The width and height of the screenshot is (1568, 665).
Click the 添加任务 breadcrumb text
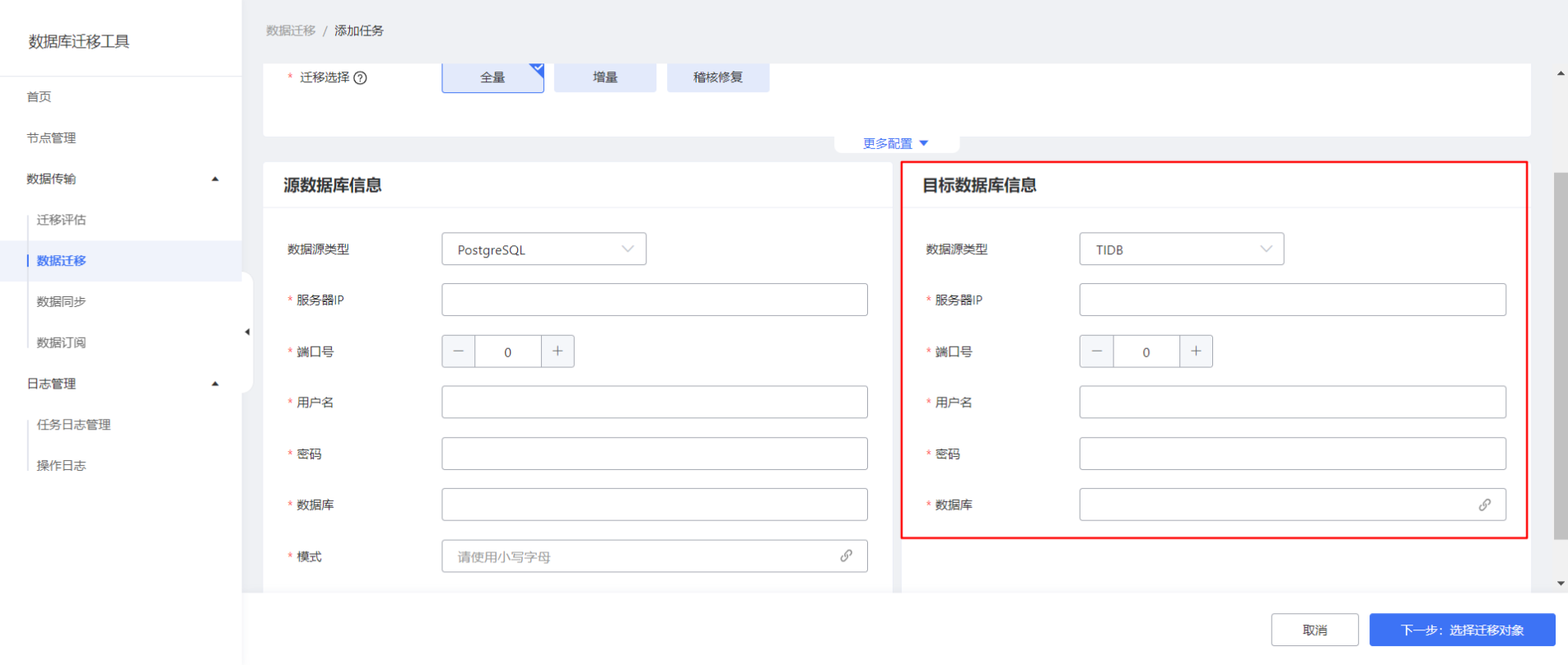point(359,30)
